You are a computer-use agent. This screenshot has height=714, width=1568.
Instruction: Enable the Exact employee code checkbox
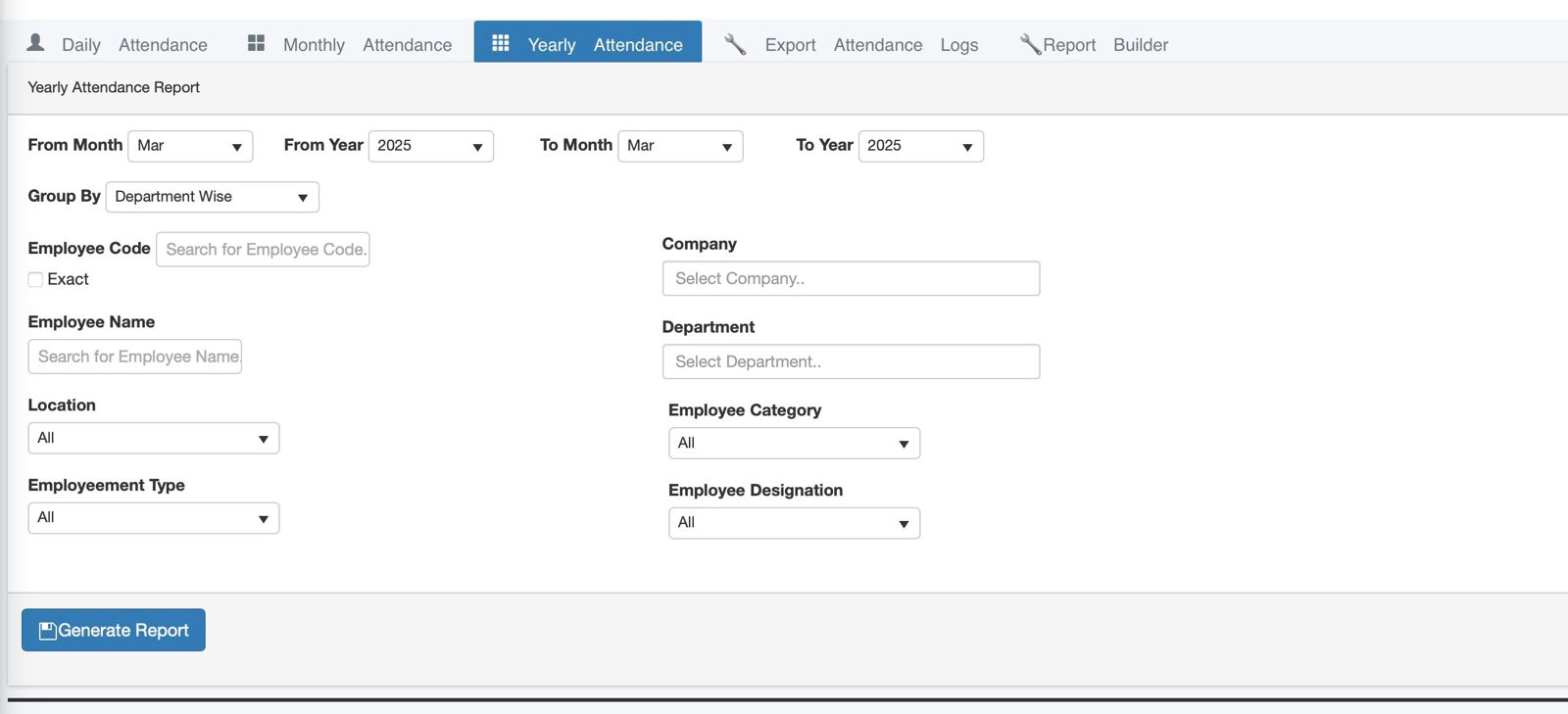point(35,279)
